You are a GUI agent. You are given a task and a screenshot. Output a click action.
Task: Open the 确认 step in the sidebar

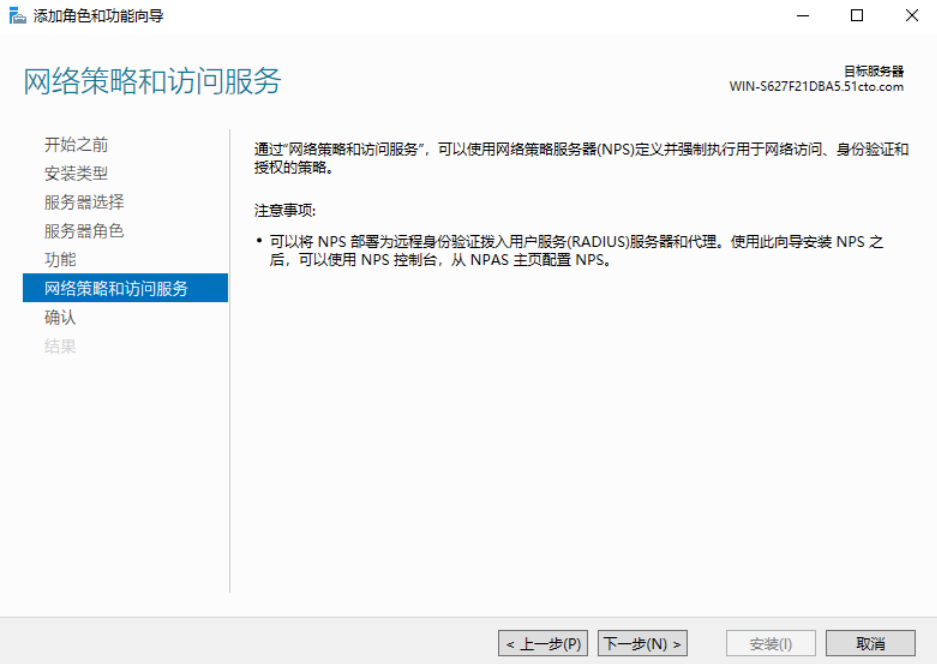60,318
